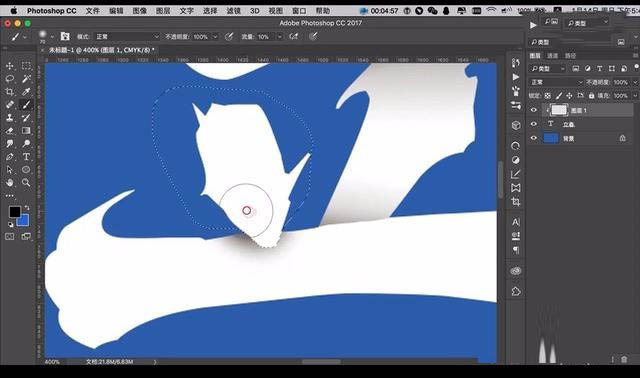Select the Magic Wand tool
Image resolution: width=640 pixels, height=378 pixels.
(26, 78)
